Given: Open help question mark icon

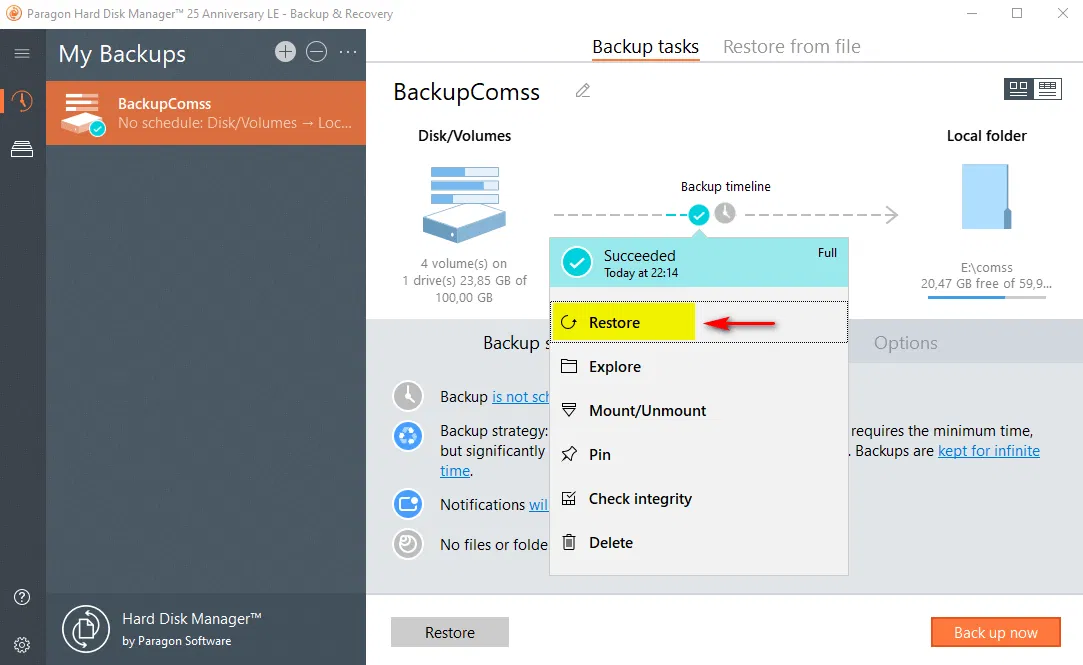Looking at the screenshot, I should (22, 597).
